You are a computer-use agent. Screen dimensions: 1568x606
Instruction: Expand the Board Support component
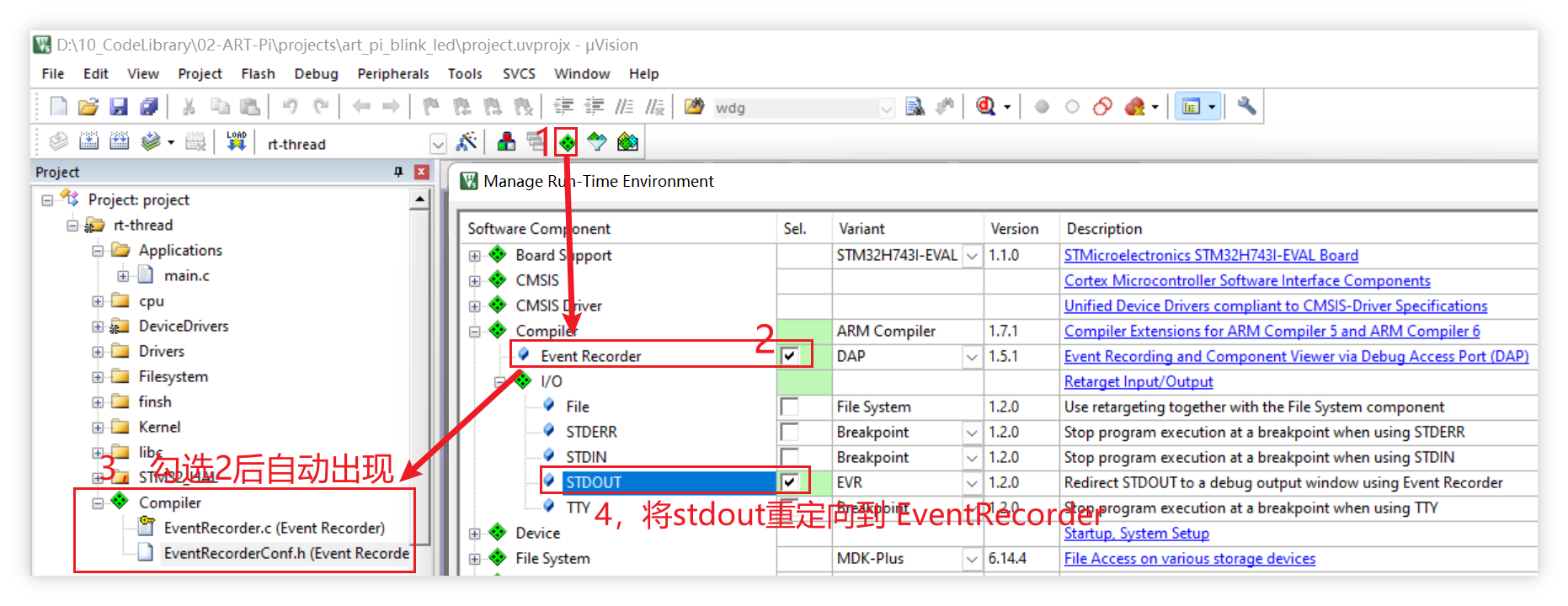[x=475, y=256]
